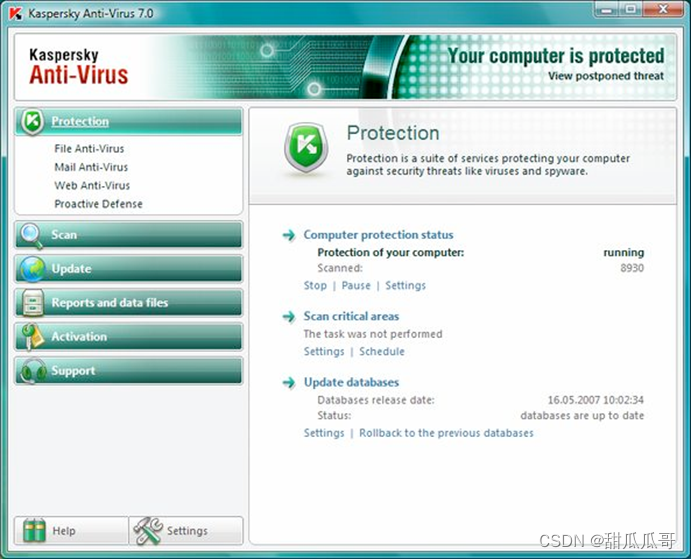
Task: Click 'Your computer is protected' banner text
Action: tap(556, 56)
